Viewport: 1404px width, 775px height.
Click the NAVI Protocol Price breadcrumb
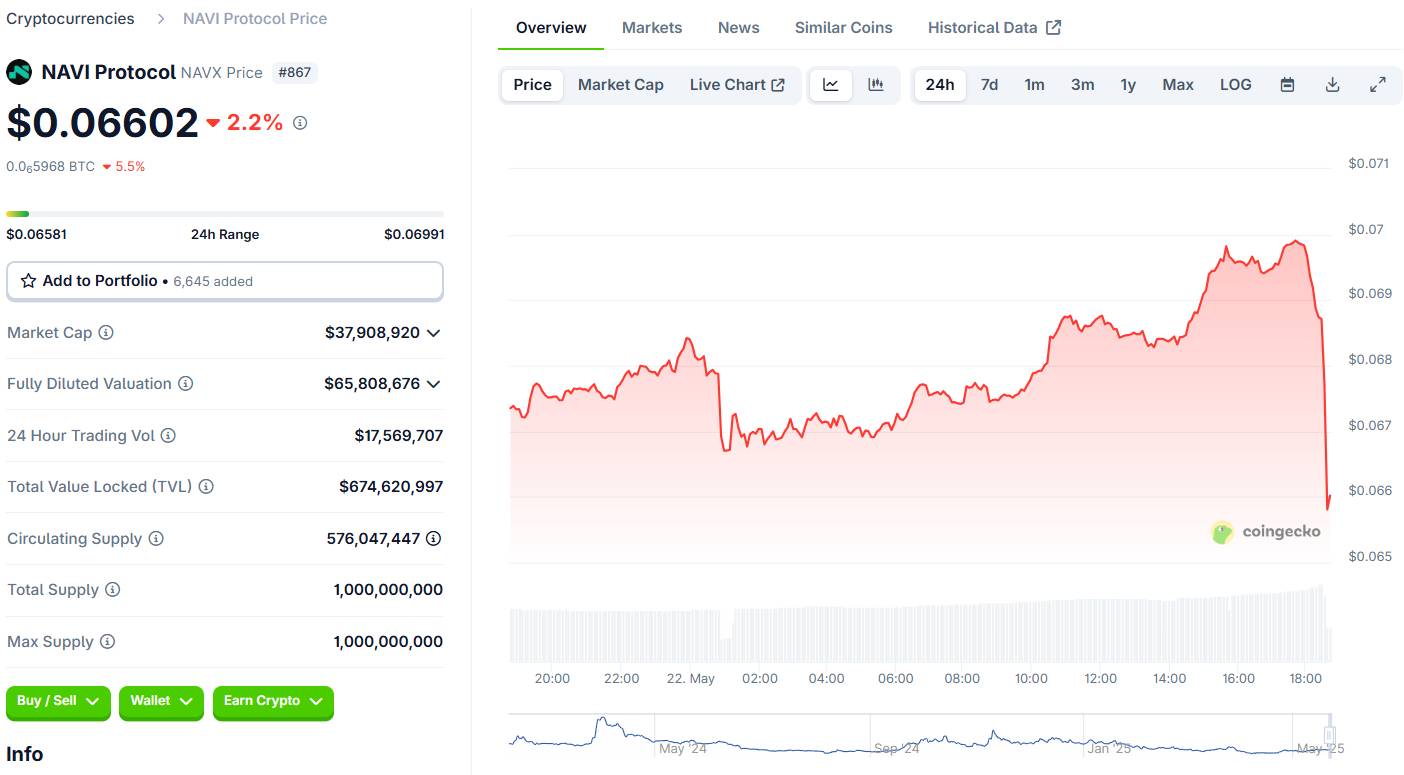(255, 18)
